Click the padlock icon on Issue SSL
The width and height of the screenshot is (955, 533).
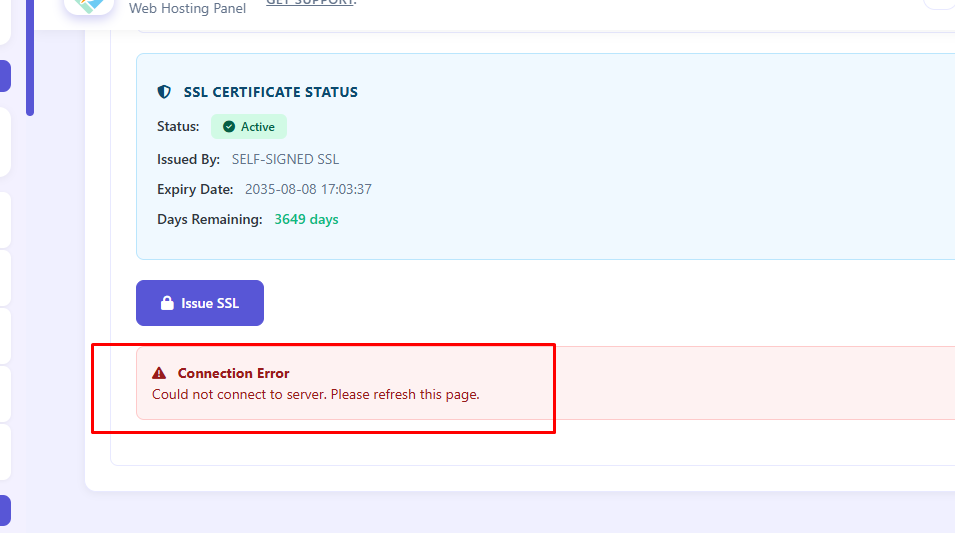pyautogui.click(x=167, y=303)
